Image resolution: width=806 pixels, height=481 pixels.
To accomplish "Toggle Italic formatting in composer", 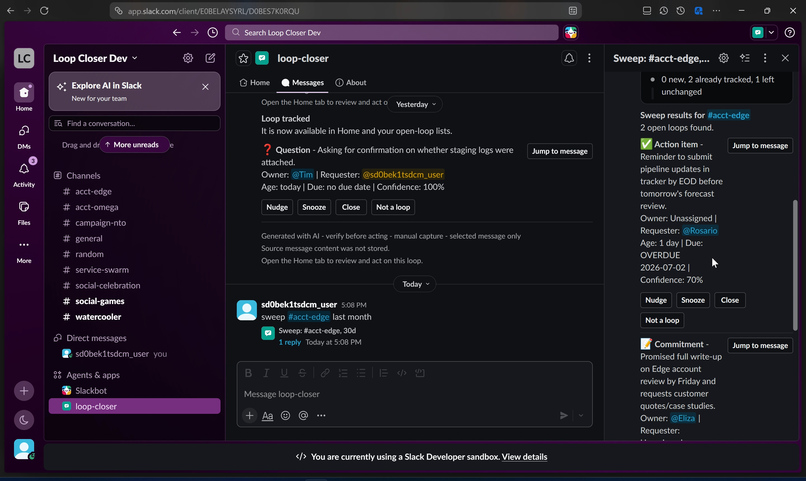I will click(266, 373).
